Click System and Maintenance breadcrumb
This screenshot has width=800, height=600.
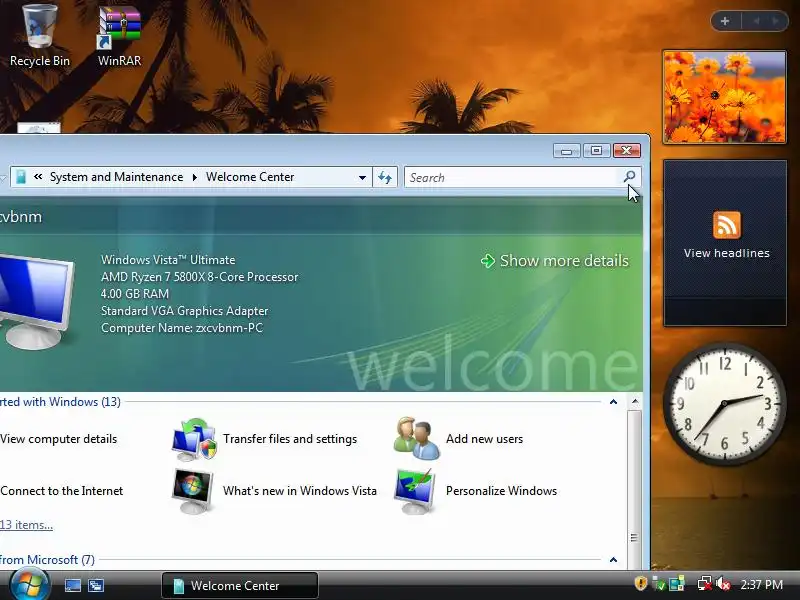(116, 177)
